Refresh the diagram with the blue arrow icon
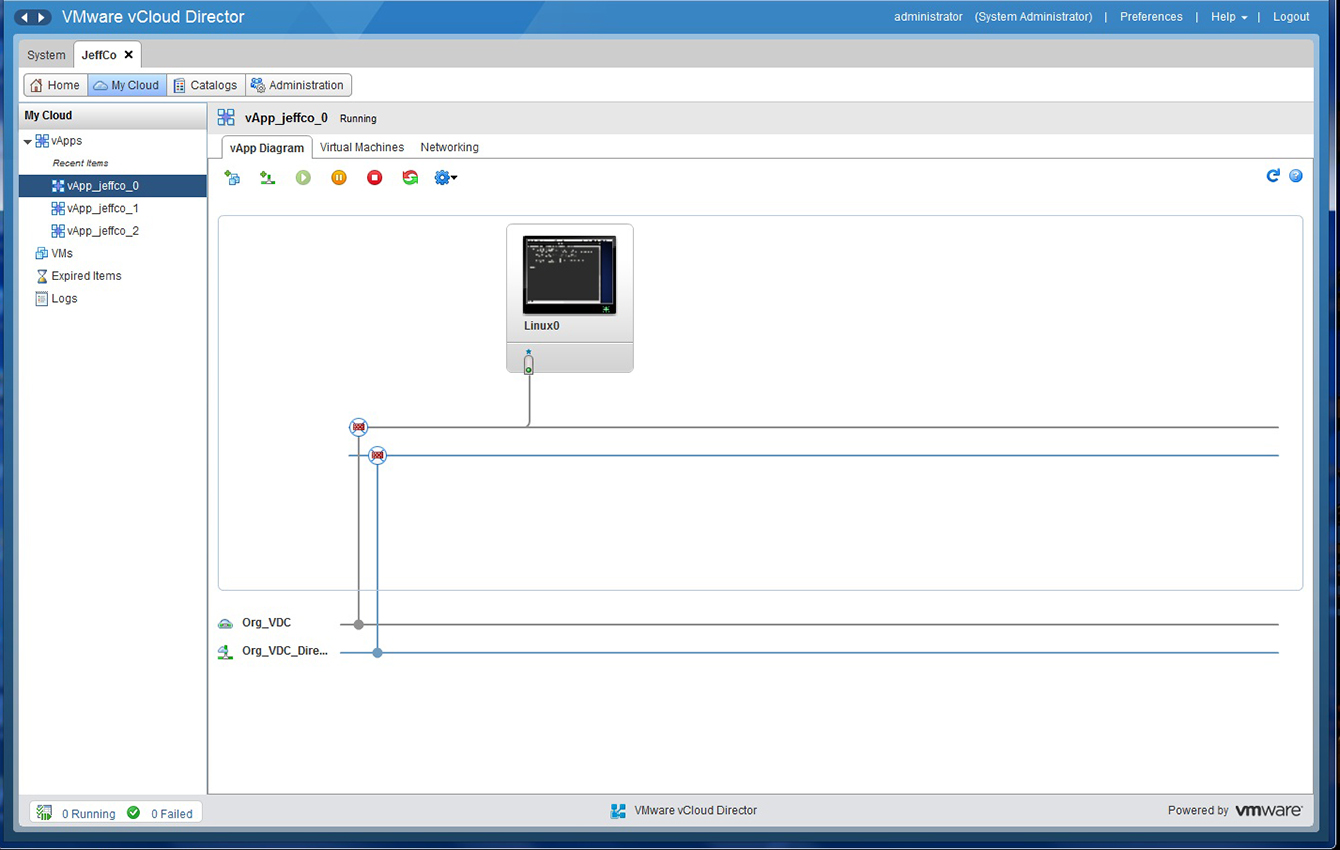1340x850 pixels. (1273, 176)
